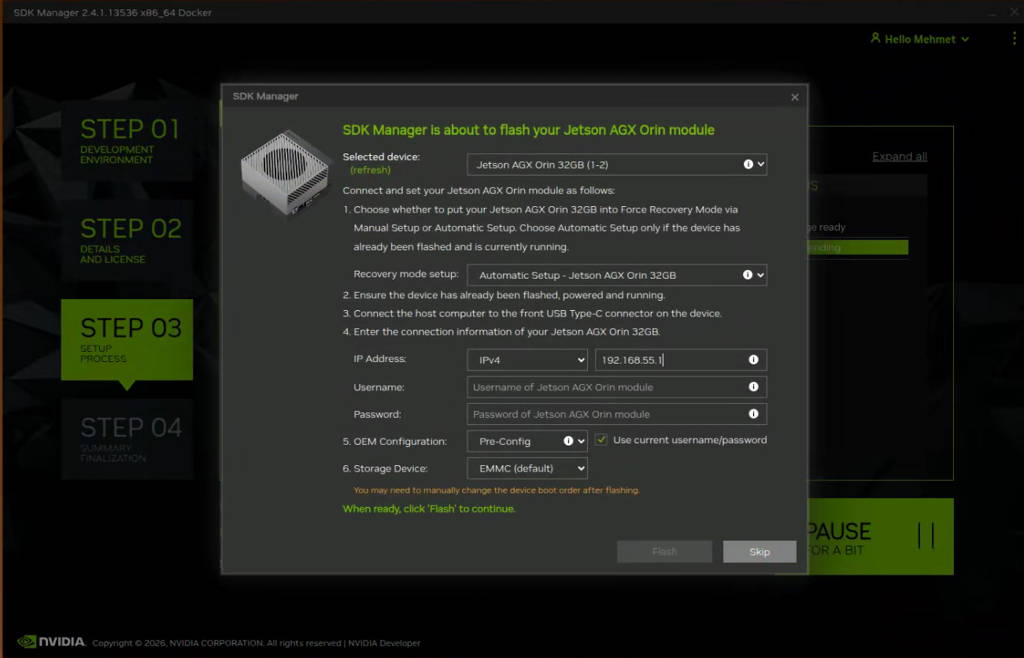Click the Jetson AGX Orin device image
The width and height of the screenshot is (1024, 658).
(x=285, y=173)
